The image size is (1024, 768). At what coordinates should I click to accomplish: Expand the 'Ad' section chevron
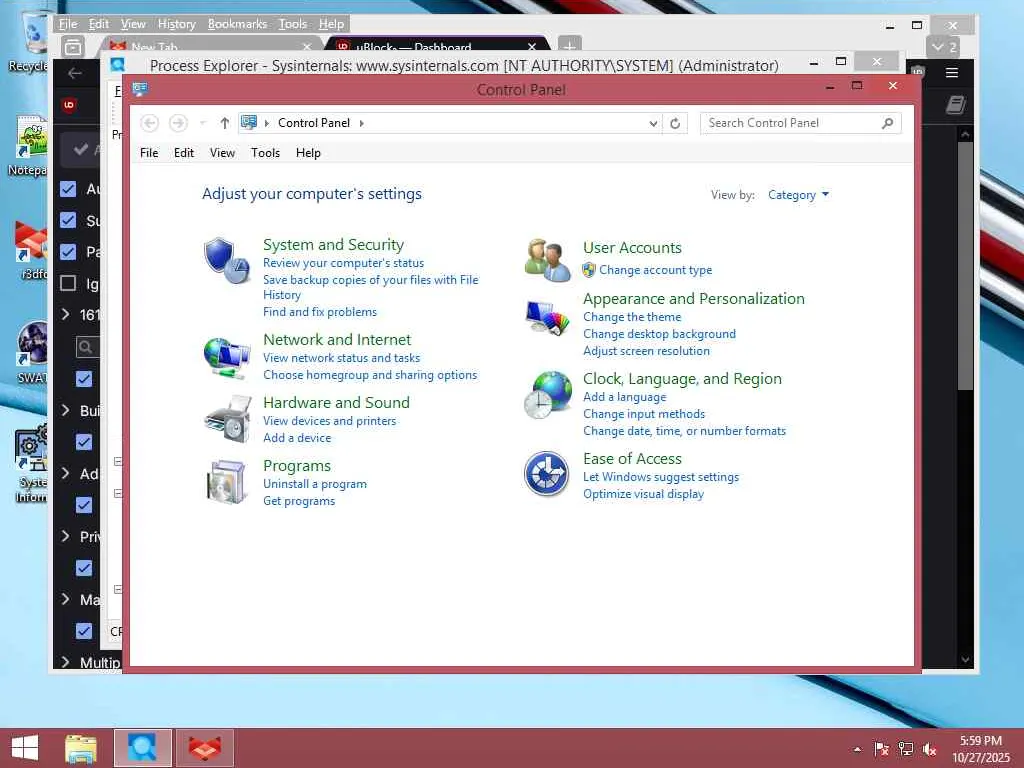coord(65,473)
